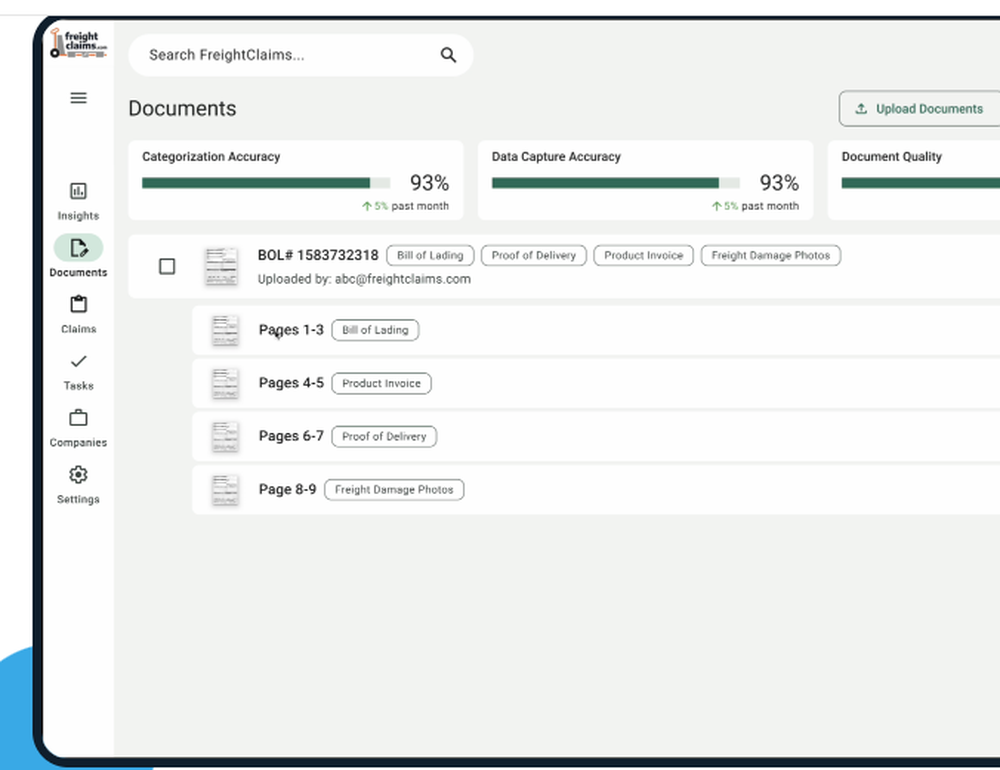
Task: Open the hamburger menu
Action: coord(78,98)
